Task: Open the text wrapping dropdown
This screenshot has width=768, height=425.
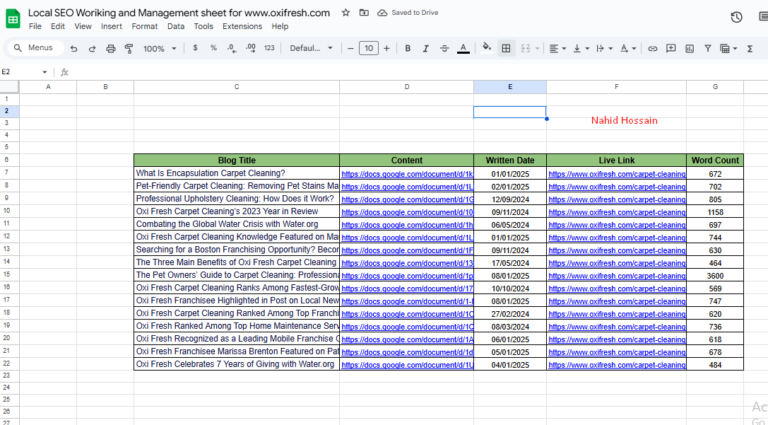Action: pyautogui.click(x=604, y=48)
